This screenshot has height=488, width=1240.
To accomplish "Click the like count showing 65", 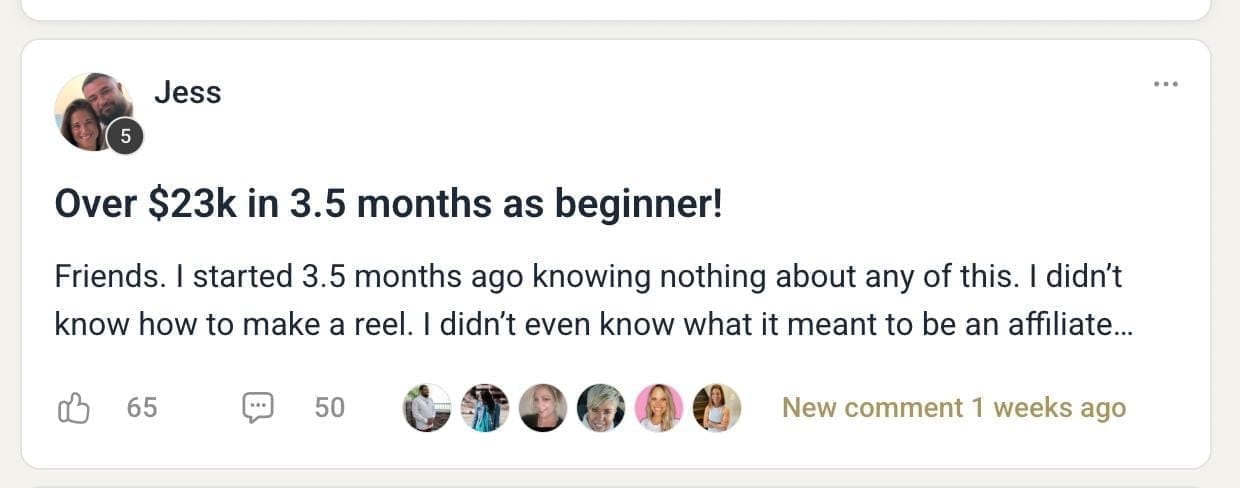I will pyautogui.click(x=142, y=408).
